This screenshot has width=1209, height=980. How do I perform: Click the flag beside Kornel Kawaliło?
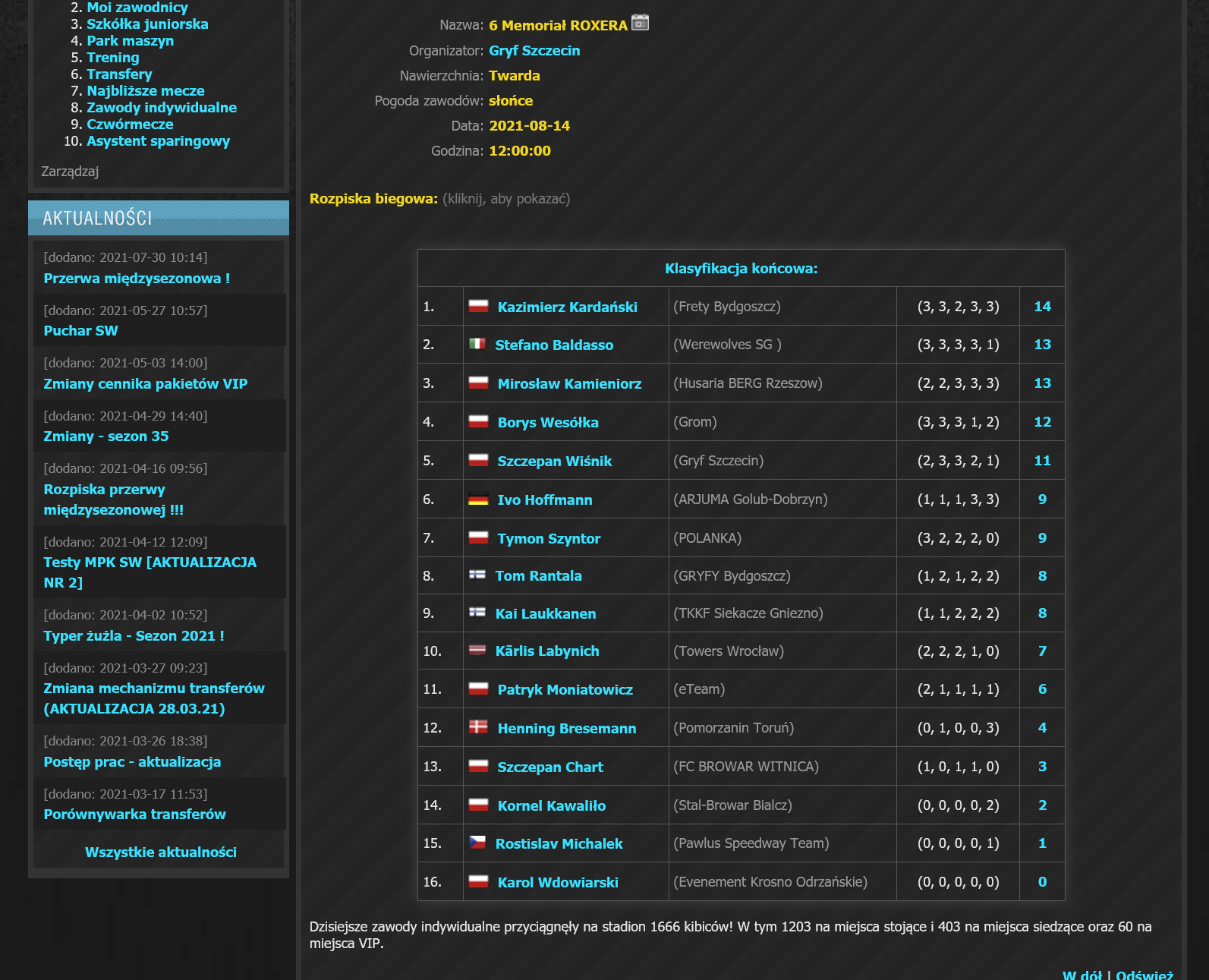click(x=478, y=805)
